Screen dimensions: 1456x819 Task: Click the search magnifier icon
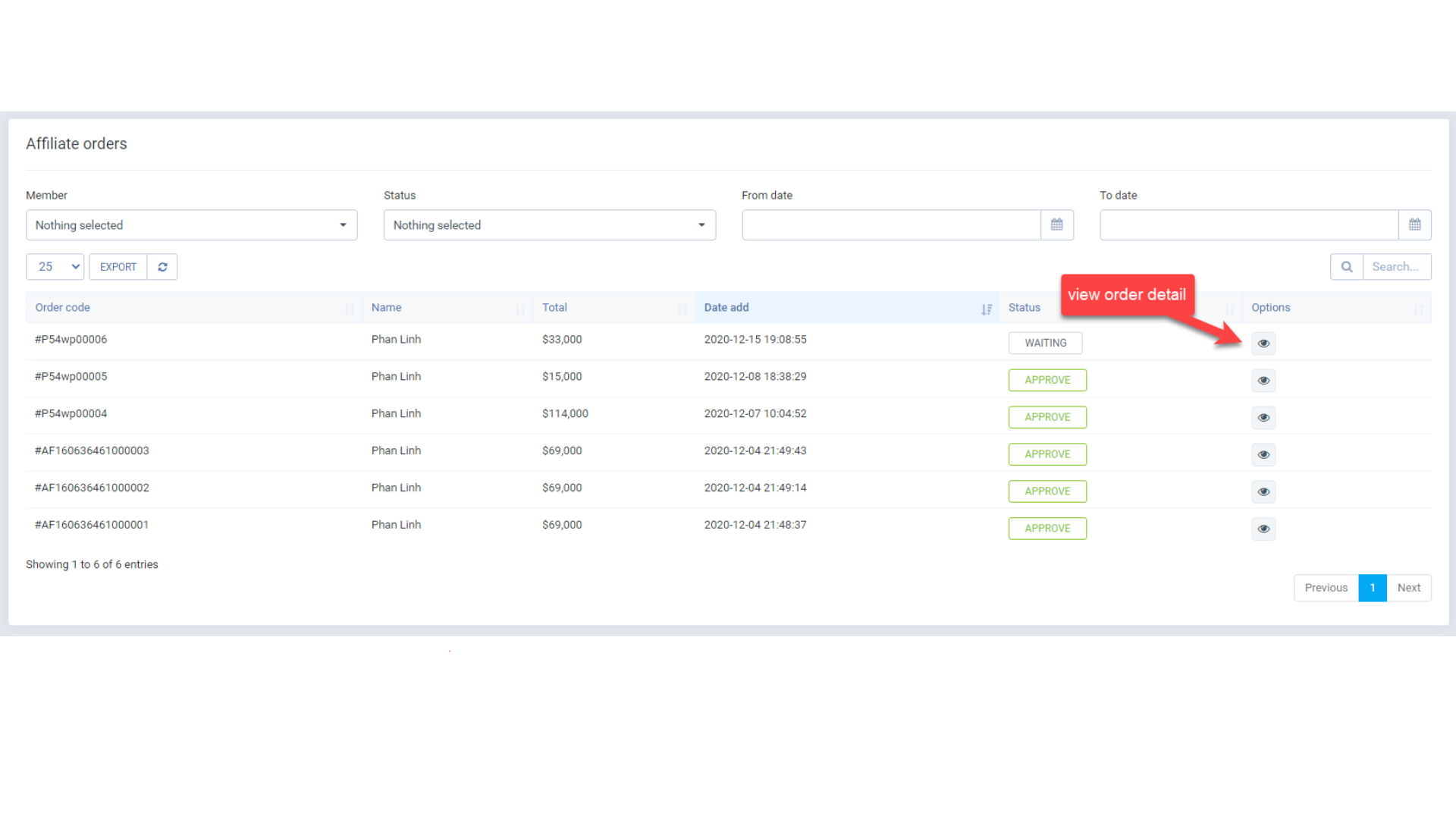[x=1346, y=266]
